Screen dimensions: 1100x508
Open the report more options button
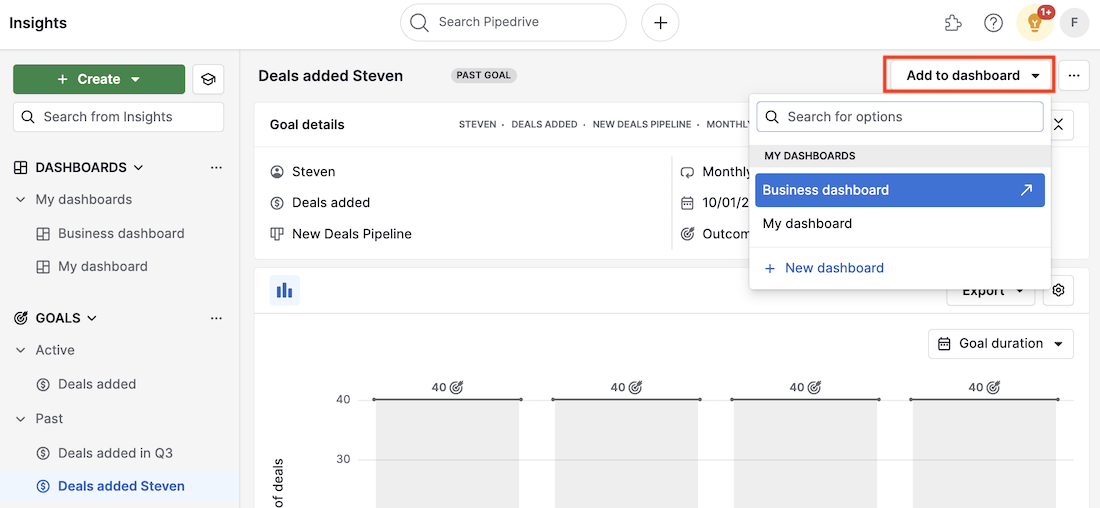(x=1073, y=76)
